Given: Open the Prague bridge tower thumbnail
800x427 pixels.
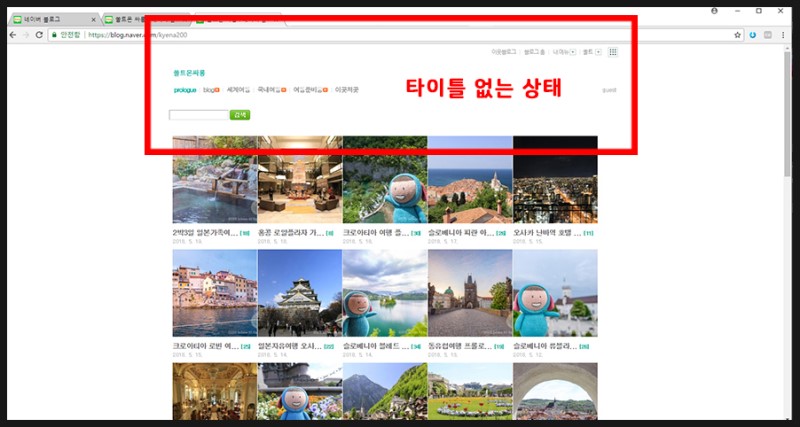Looking at the screenshot, I should (470, 293).
